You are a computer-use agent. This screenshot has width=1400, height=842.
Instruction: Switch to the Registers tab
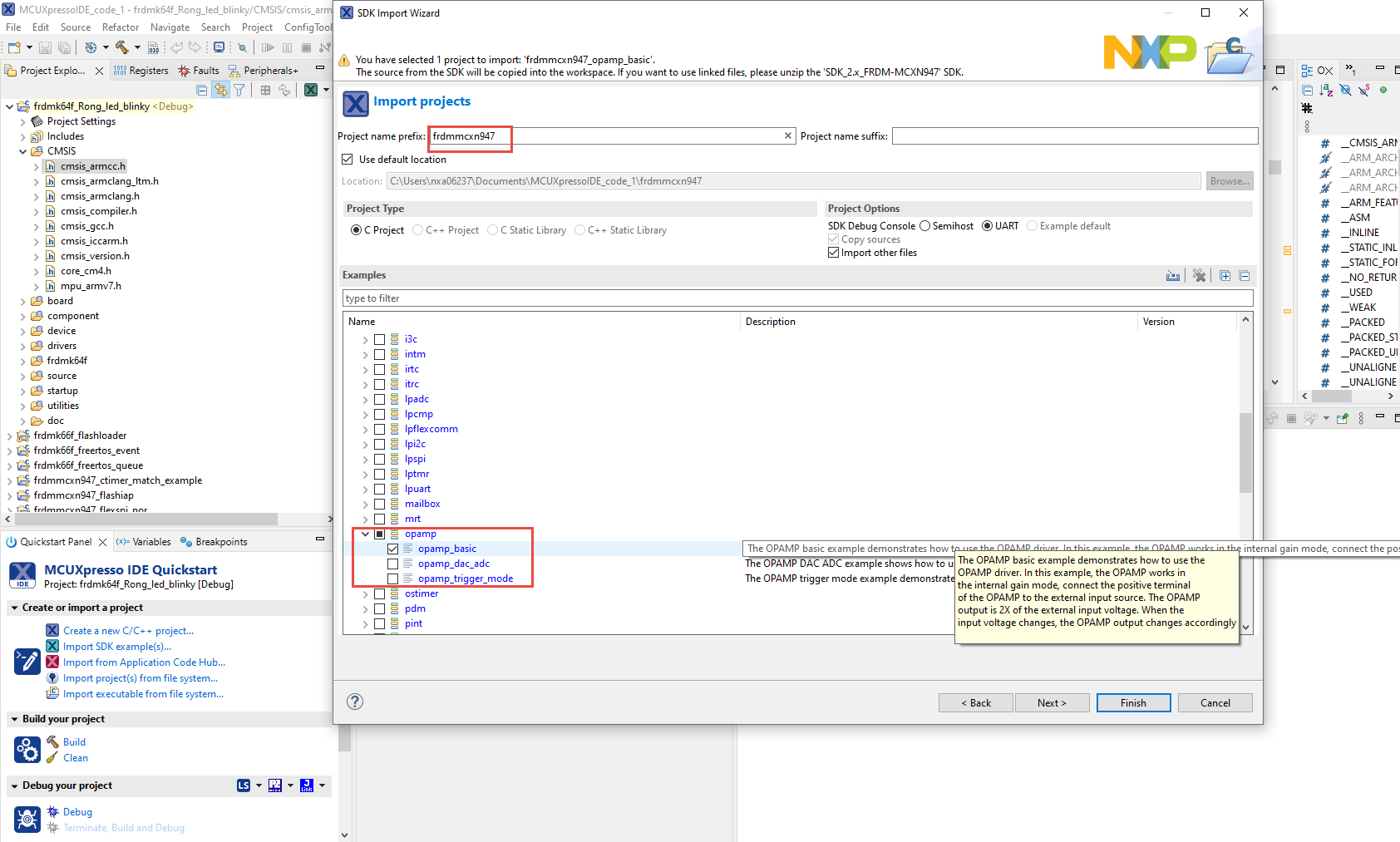pyautogui.click(x=150, y=71)
